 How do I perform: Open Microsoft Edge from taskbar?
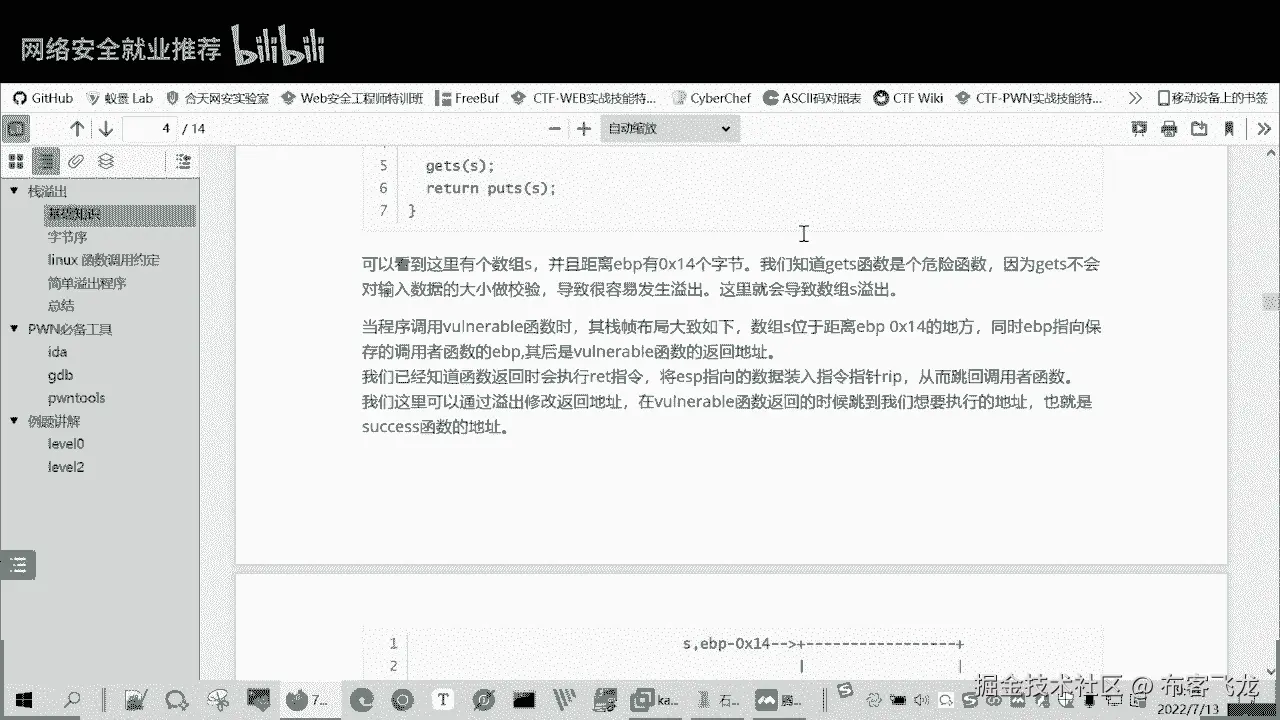364,699
